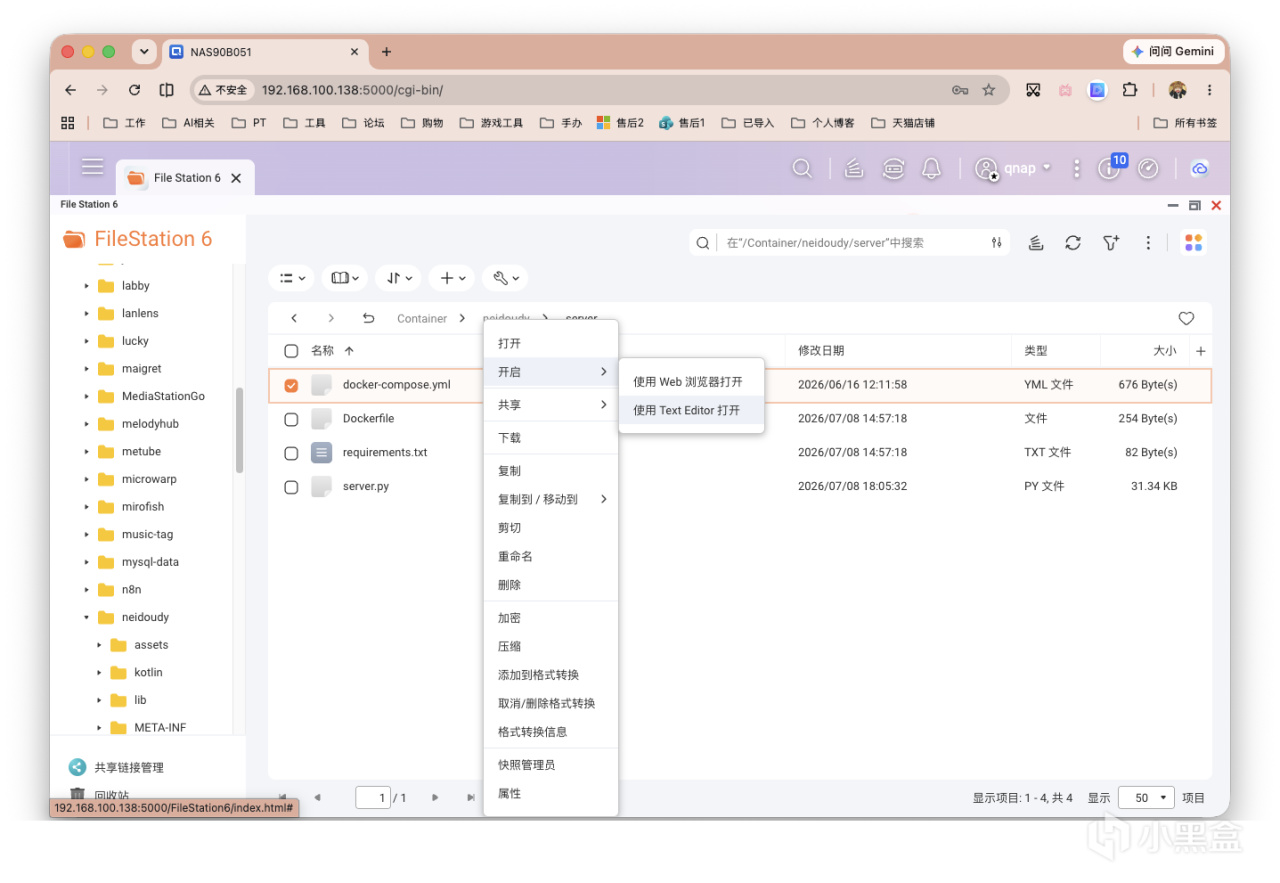The image size is (1280, 883).
Task: Choose 使用 Web 浏览器打开 in submenu
Action: (691, 382)
